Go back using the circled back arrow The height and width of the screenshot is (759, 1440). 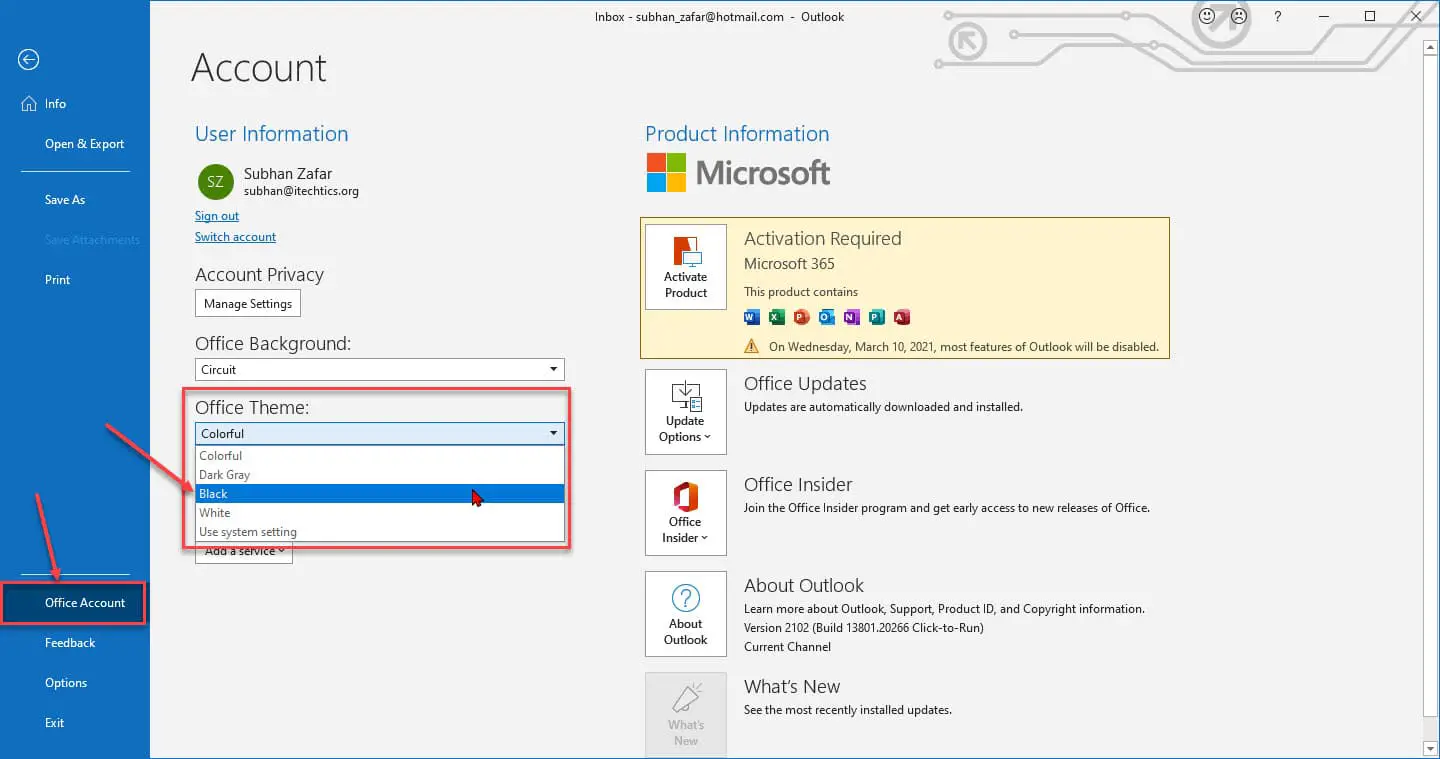pyautogui.click(x=28, y=60)
